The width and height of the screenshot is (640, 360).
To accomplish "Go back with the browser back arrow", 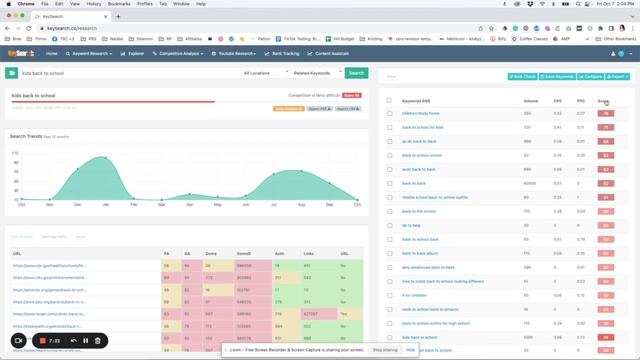I will click(7, 28).
